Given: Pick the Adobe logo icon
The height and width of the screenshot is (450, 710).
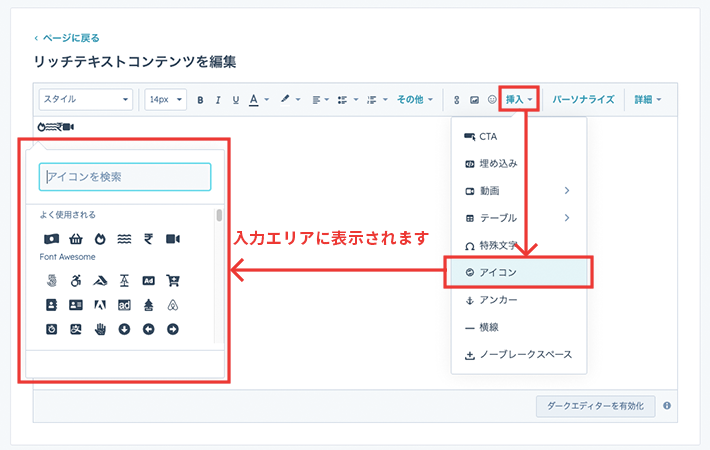Looking at the screenshot, I should [100, 305].
